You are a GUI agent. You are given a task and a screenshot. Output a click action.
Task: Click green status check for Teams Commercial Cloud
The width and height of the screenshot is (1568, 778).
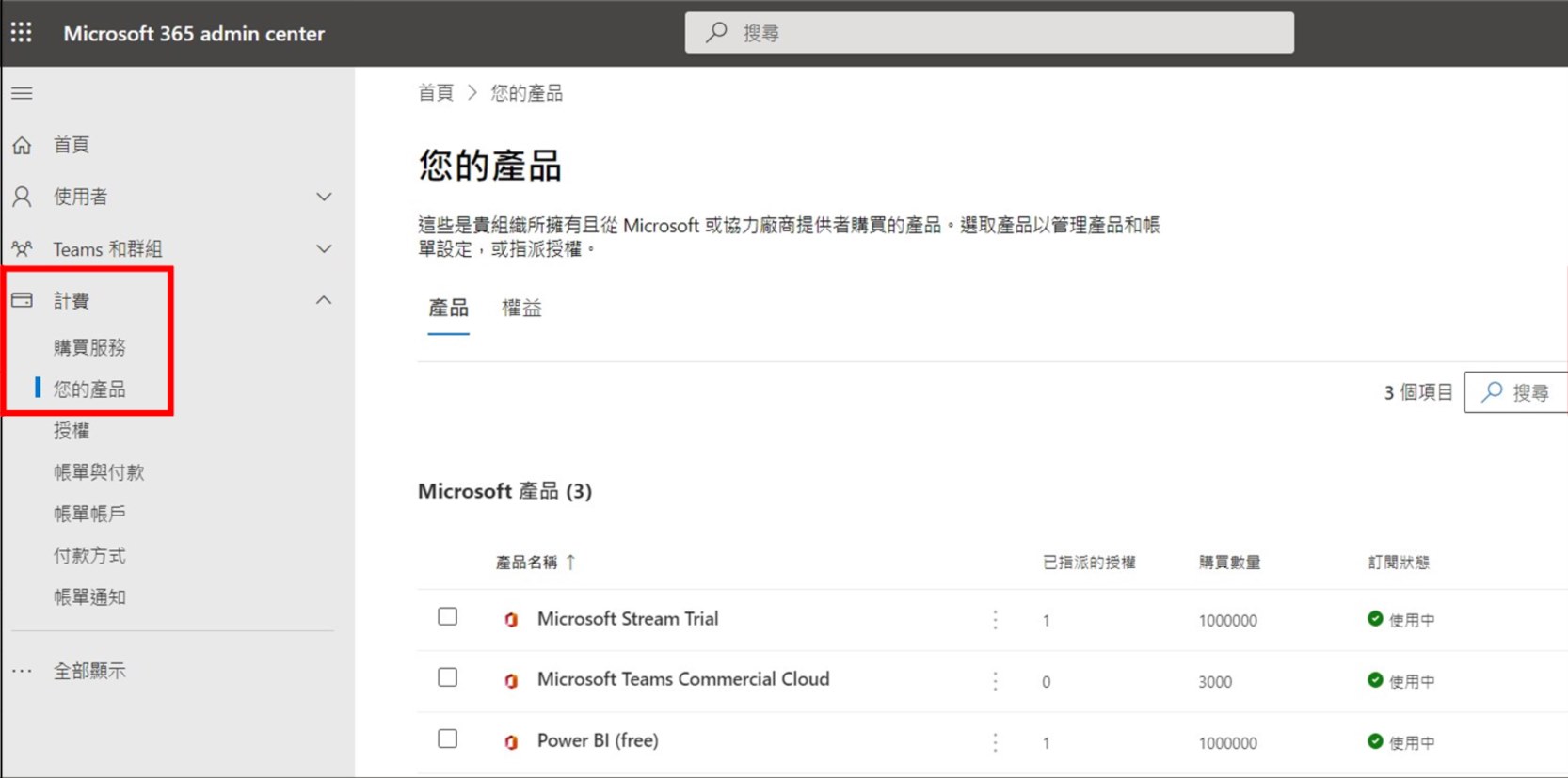[x=1375, y=680]
